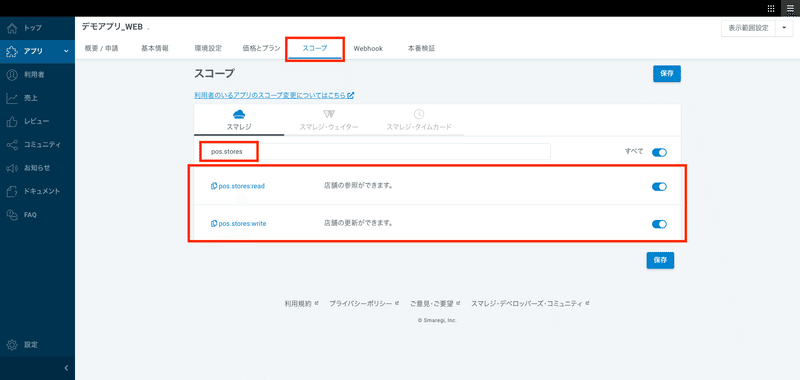Copy the pos.stores:read scope name icon
Image resolution: width=800 pixels, height=380 pixels.
[214, 186]
